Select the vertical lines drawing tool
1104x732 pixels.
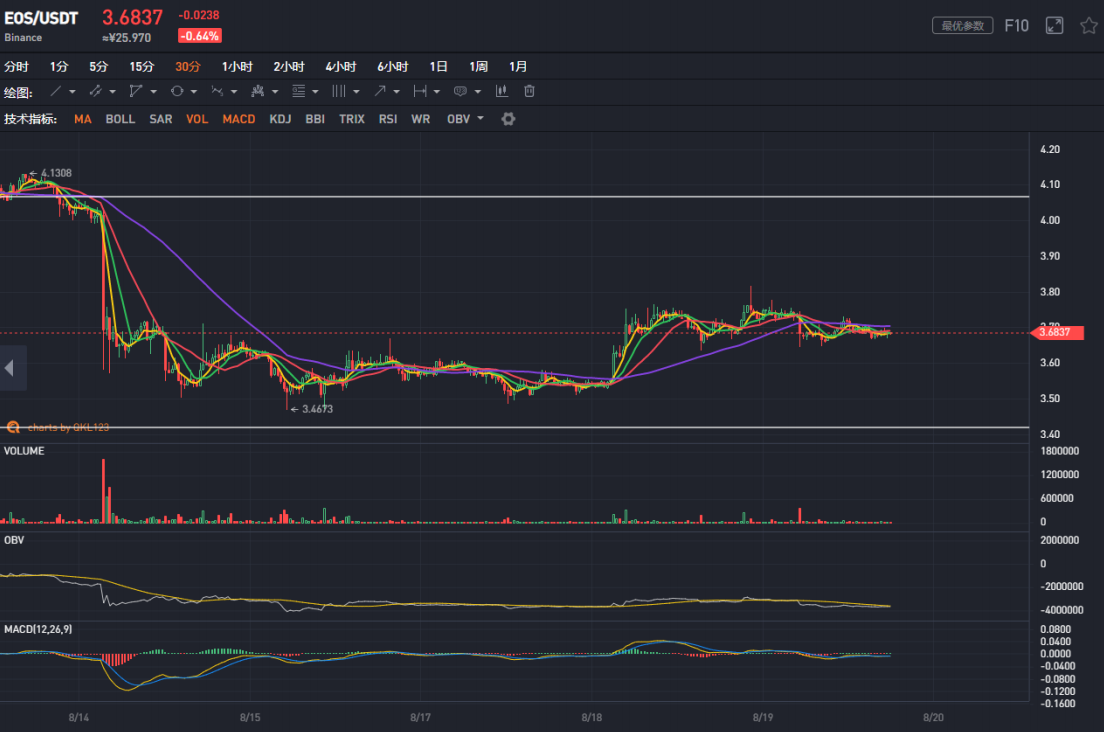[338, 91]
